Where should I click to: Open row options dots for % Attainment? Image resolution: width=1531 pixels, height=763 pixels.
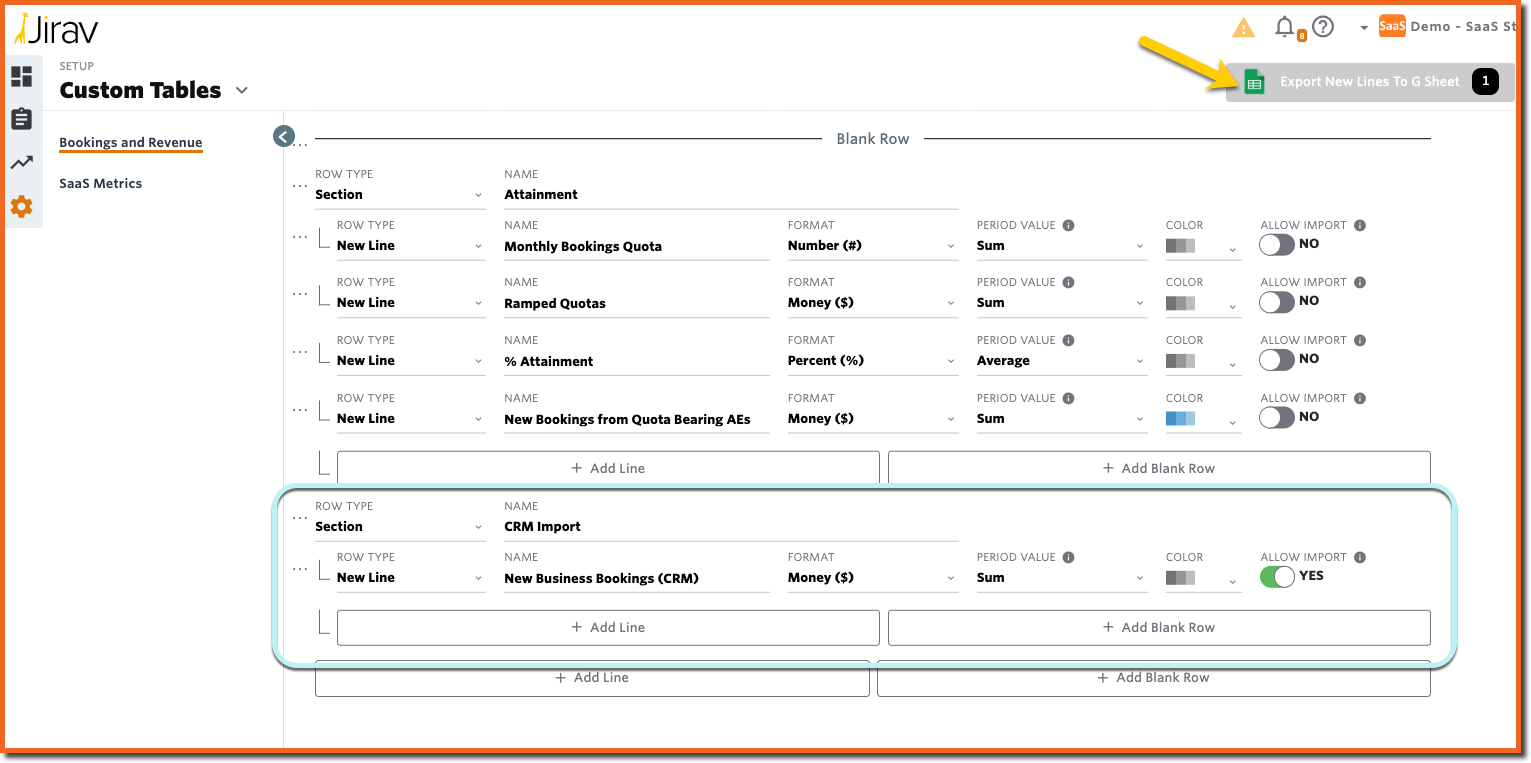300,352
